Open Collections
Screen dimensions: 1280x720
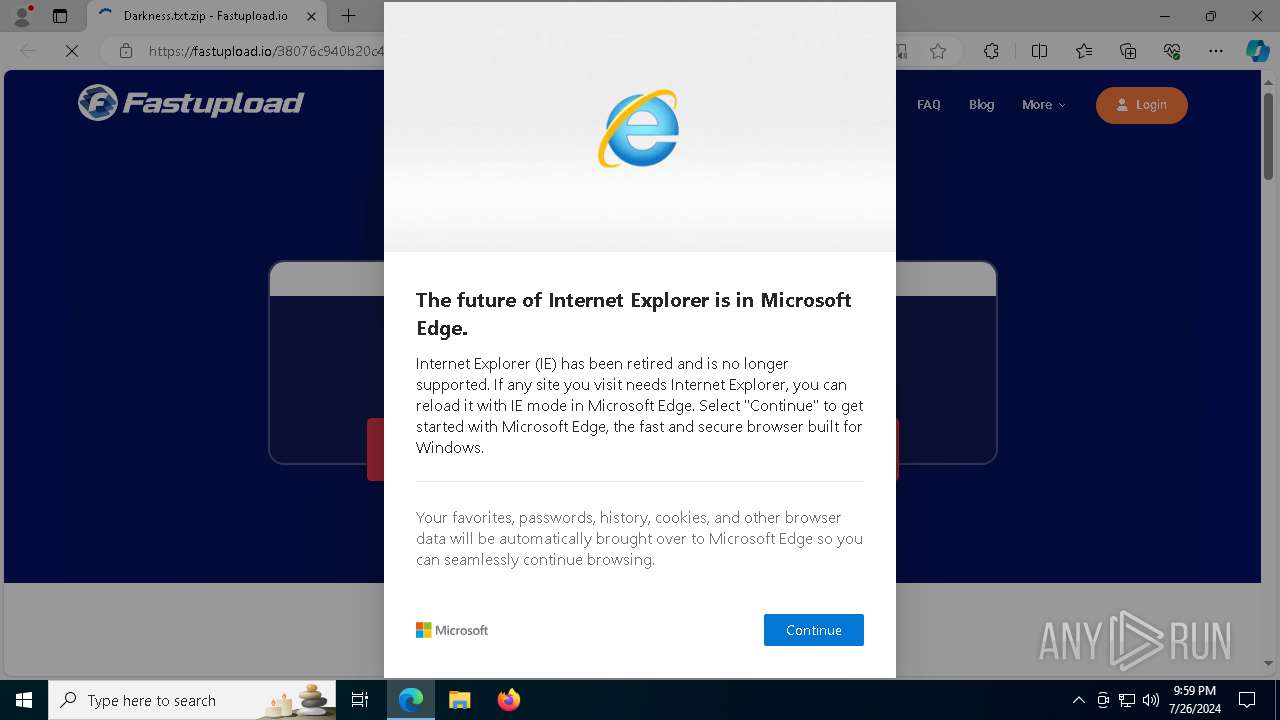pyautogui.click(x=1128, y=51)
